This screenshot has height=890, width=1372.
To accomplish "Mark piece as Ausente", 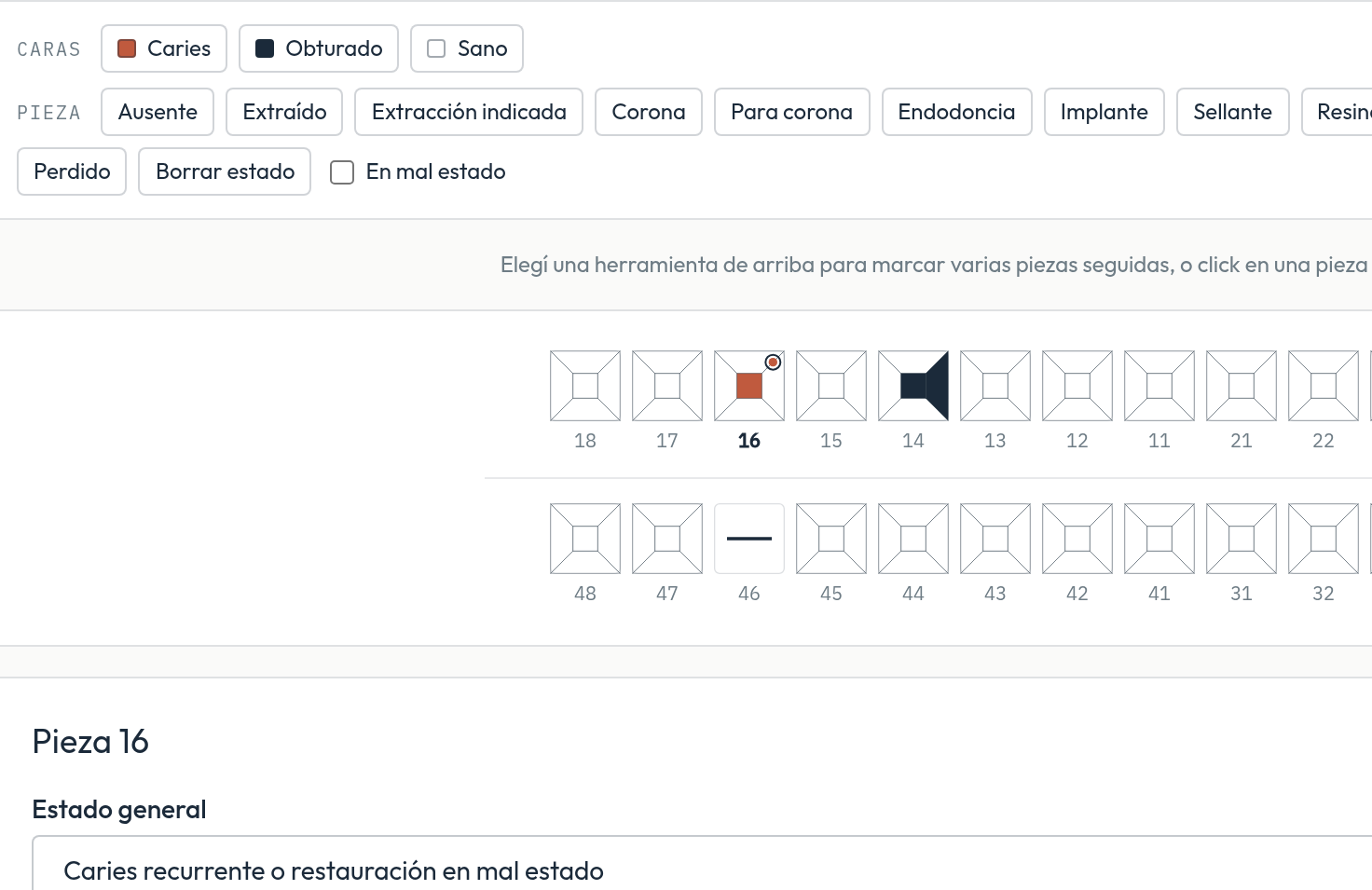I will (158, 112).
